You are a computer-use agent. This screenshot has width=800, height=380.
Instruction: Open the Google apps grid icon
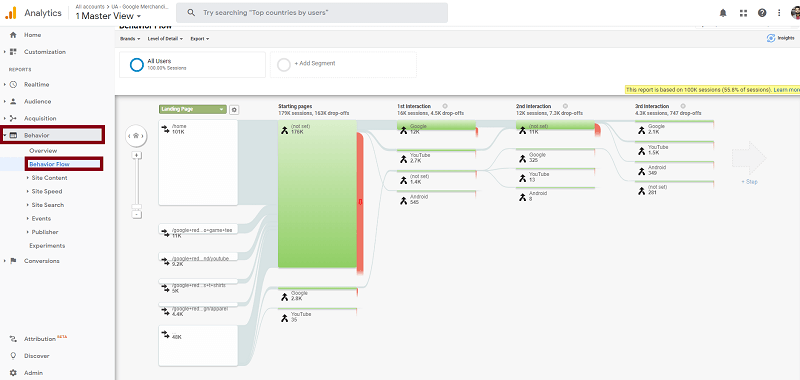click(743, 13)
